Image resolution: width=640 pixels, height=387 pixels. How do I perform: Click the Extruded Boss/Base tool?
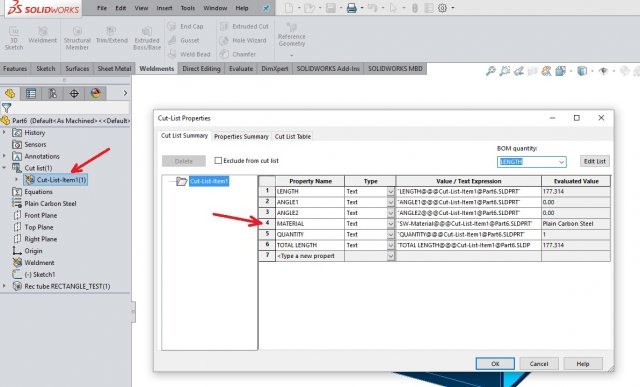point(147,38)
